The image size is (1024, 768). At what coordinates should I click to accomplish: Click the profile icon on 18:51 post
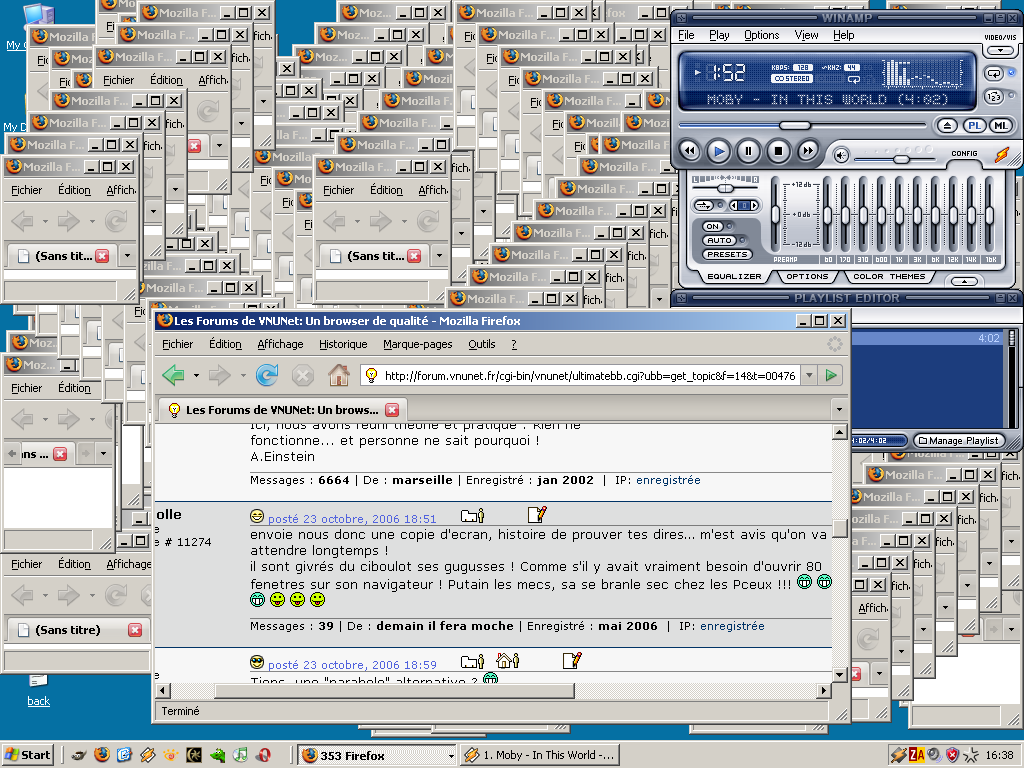[473, 516]
